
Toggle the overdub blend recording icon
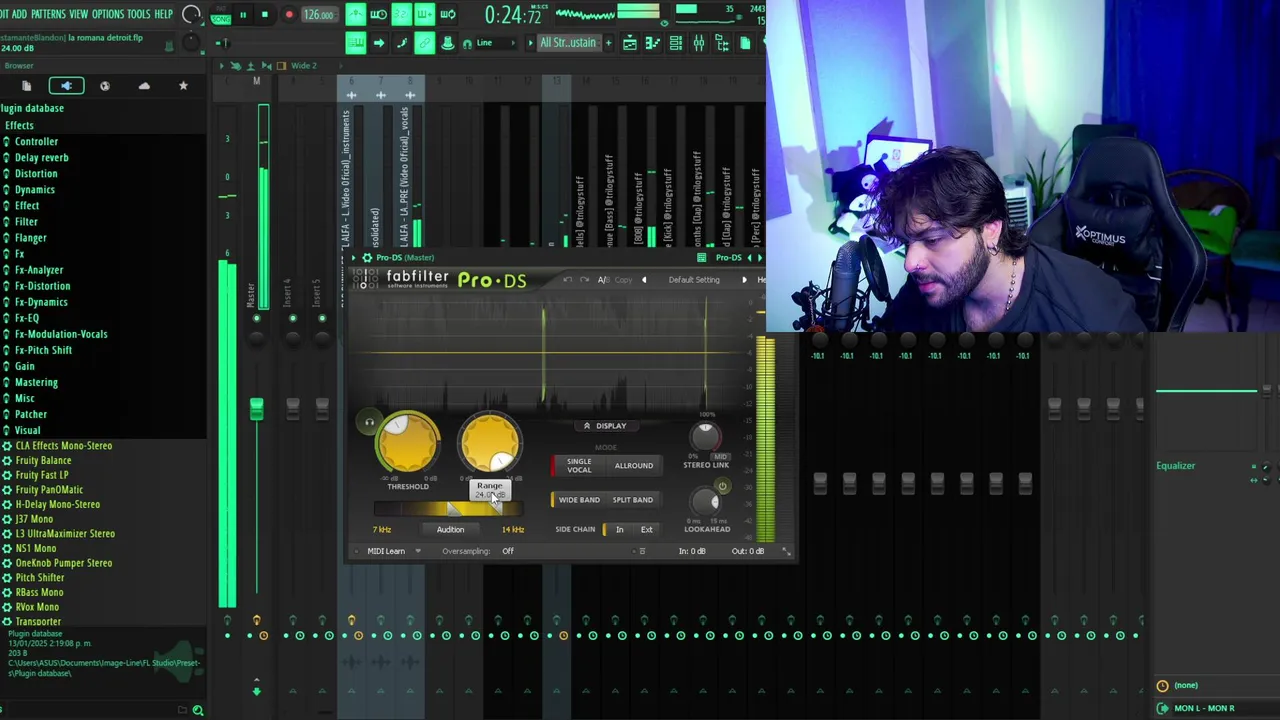click(x=424, y=15)
